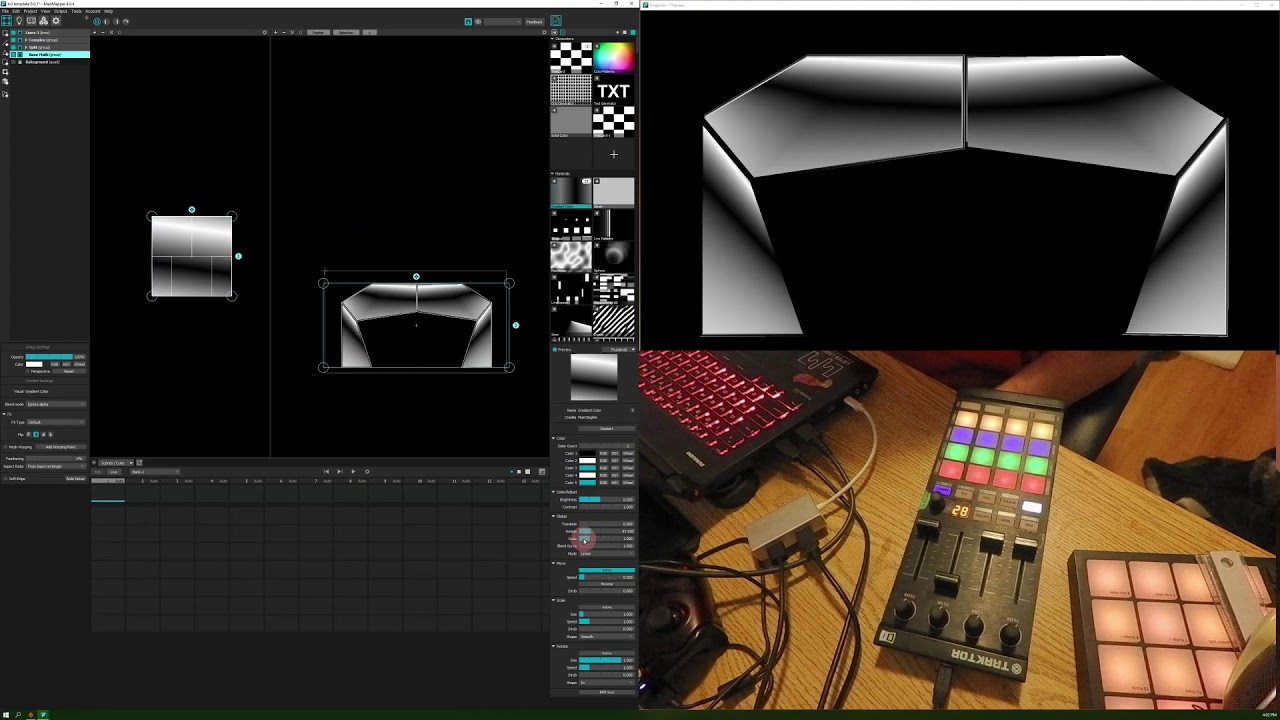
Task: Click the Live button in cues panel
Action: (x=115, y=471)
